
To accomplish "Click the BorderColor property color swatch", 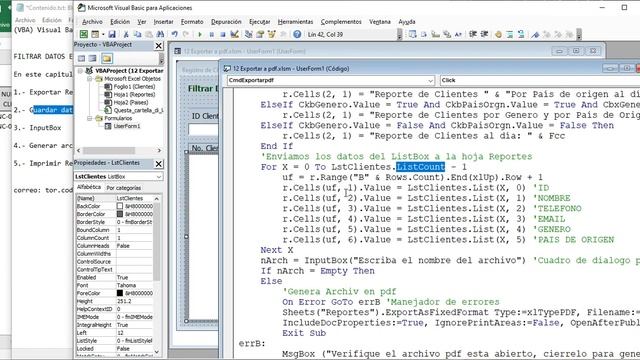I will (x=120, y=214).
